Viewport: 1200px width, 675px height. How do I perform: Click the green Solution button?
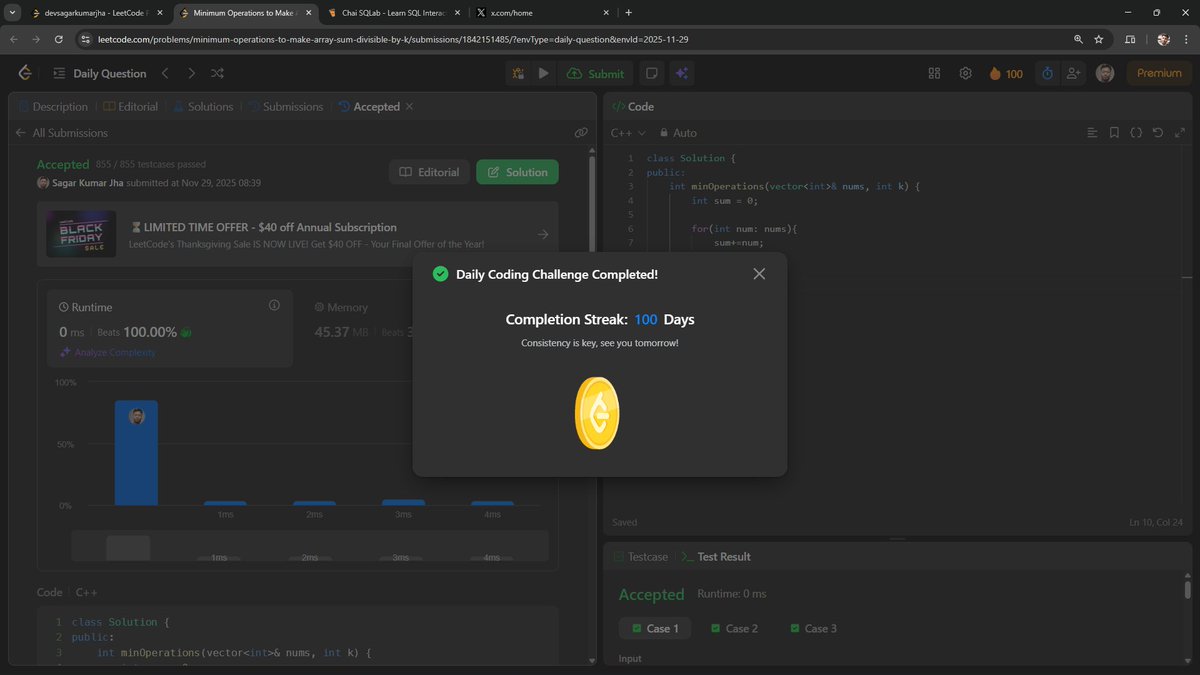pyautogui.click(x=517, y=172)
